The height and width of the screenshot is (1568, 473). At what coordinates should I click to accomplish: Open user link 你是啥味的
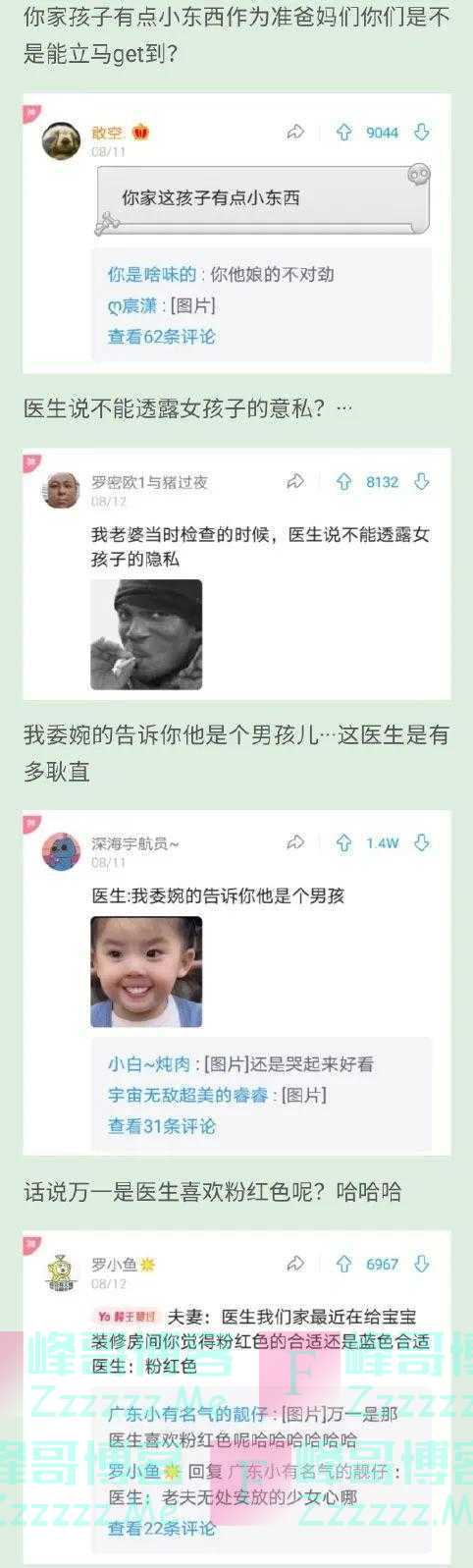[x=151, y=274]
